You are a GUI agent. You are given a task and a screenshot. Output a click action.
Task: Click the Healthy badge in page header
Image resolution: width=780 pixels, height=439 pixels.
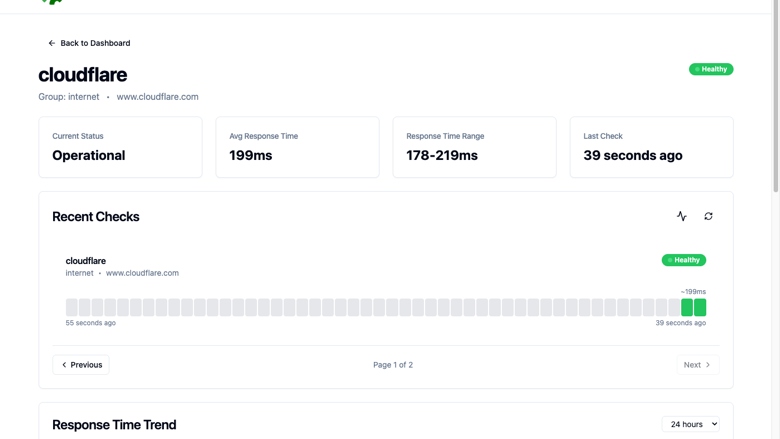click(711, 69)
